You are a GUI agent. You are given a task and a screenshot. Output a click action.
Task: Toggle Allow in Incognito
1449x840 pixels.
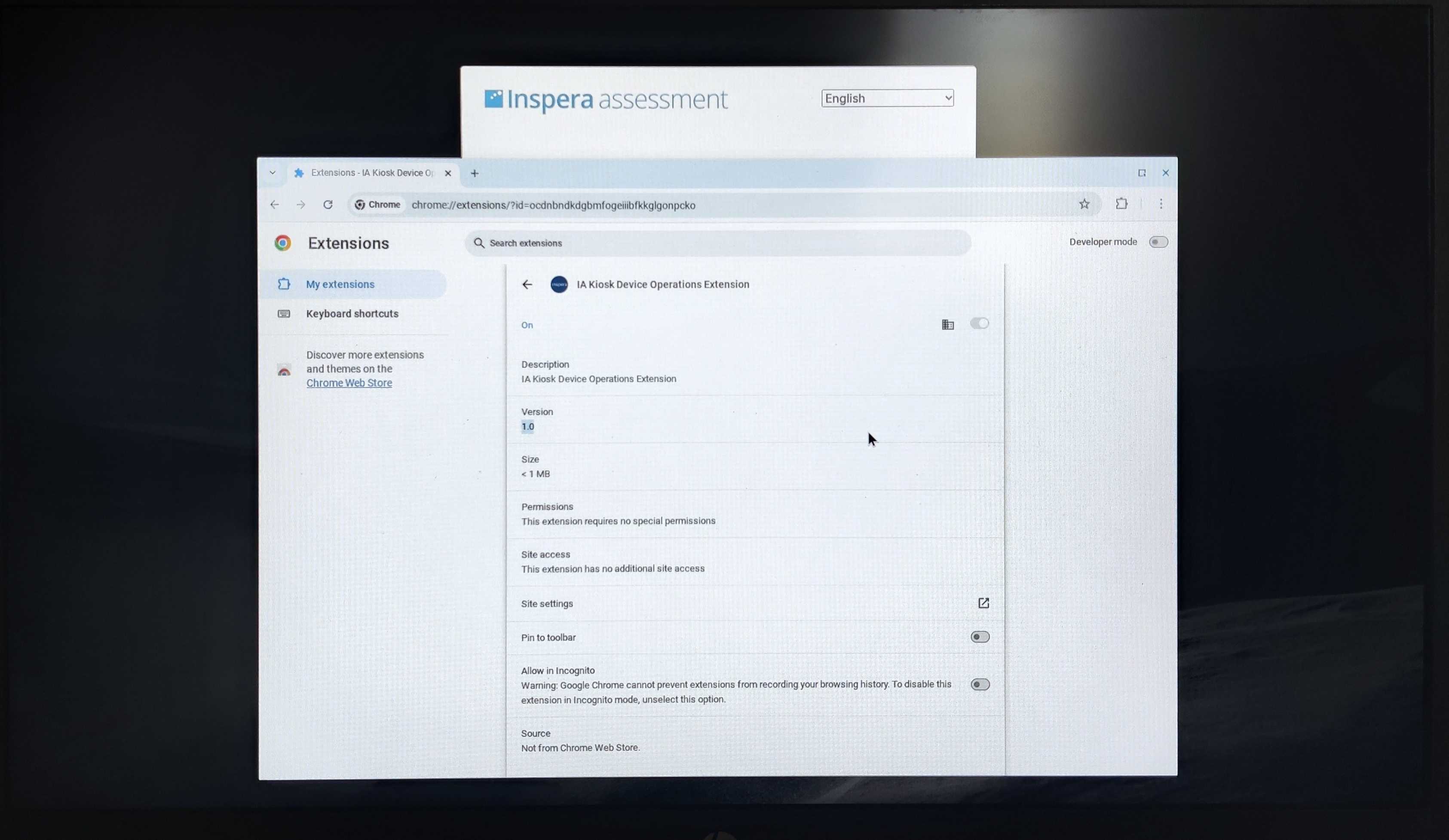[x=980, y=685]
